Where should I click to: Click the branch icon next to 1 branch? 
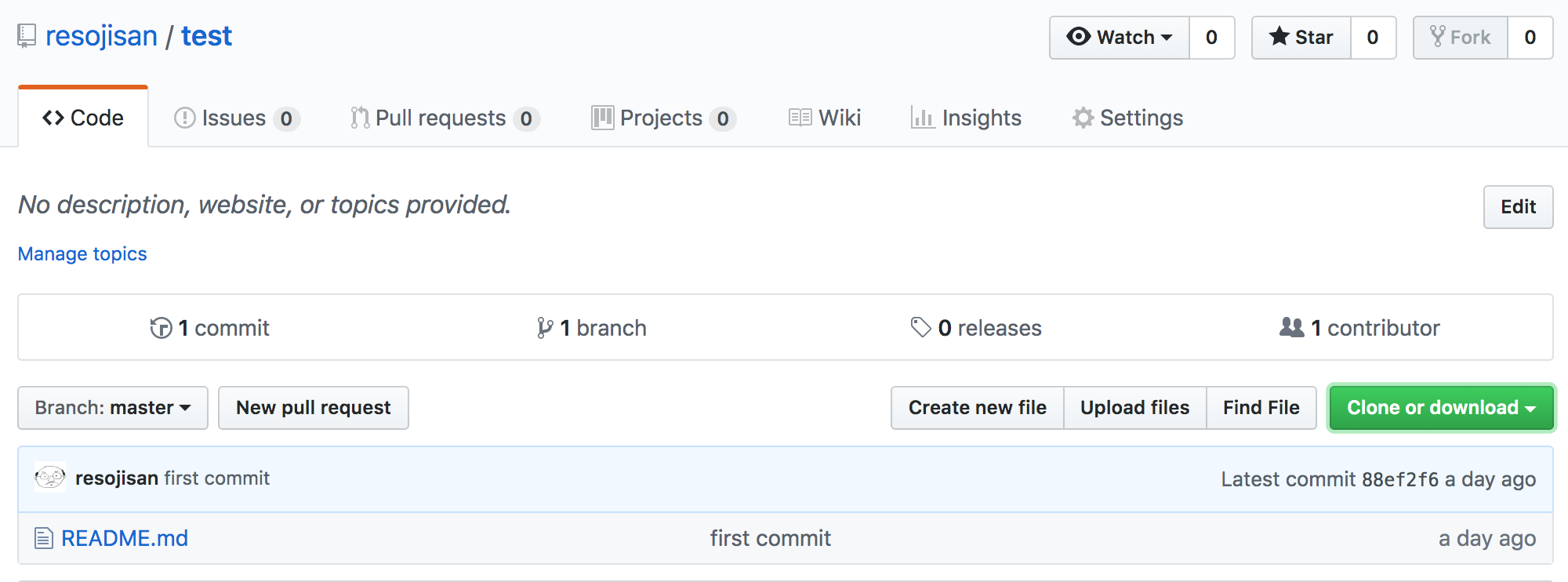544,328
